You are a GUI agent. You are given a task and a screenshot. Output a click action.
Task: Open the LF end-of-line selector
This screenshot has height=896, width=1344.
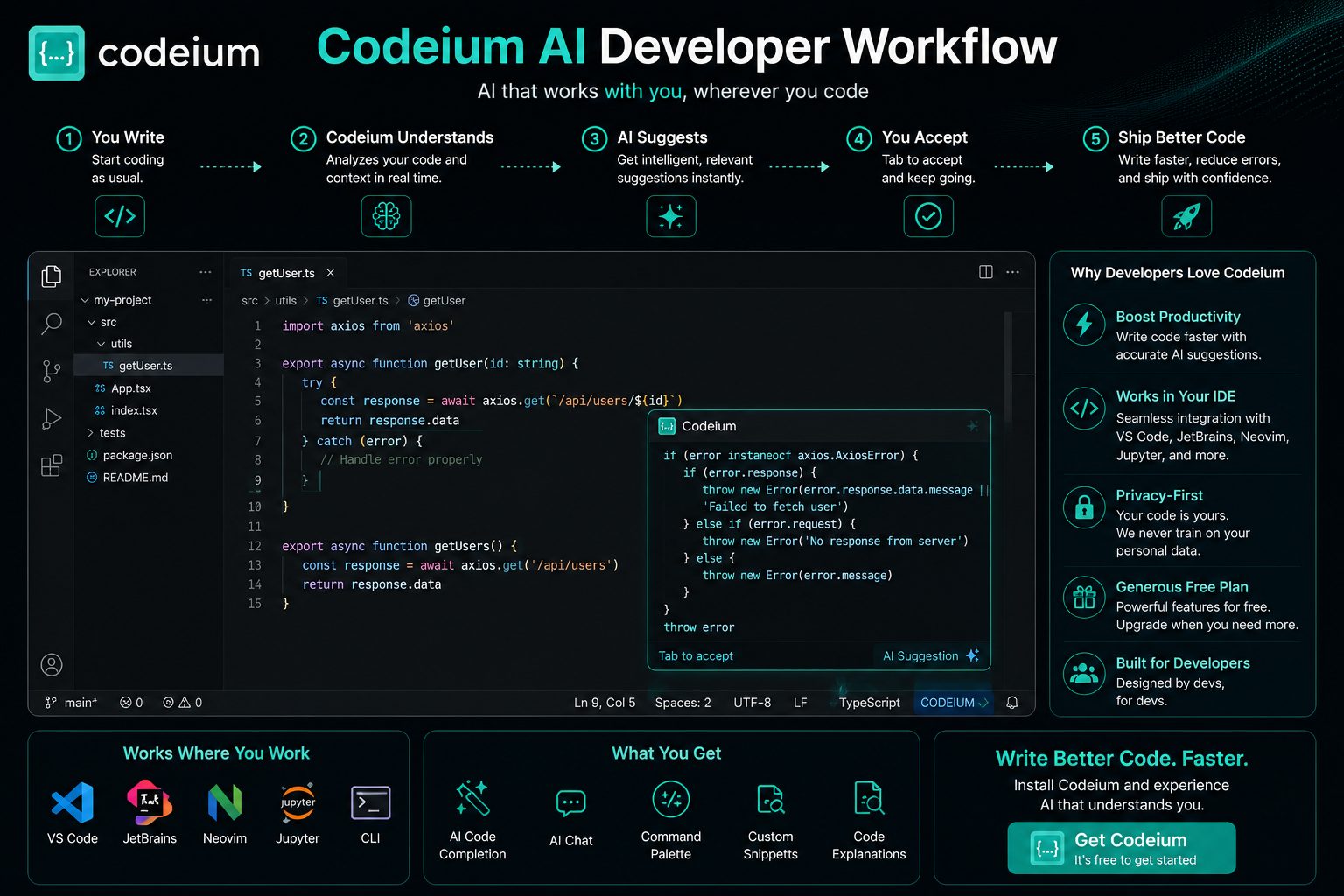pos(800,703)
